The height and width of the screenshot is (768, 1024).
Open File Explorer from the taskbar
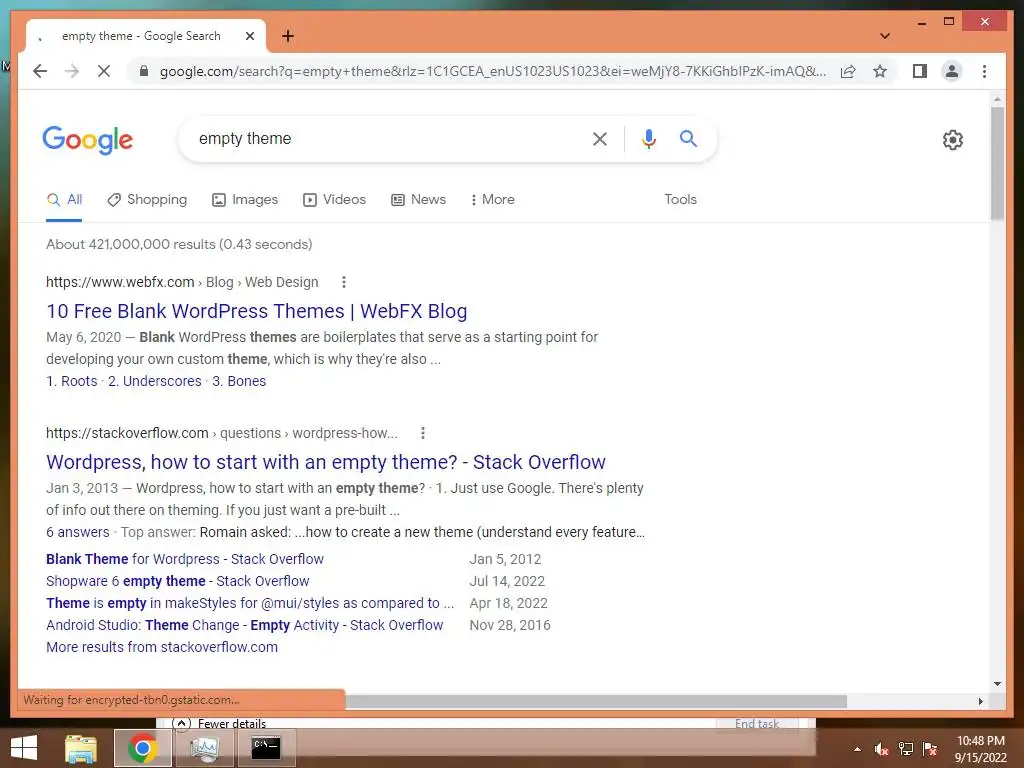[x=80, y=748]
